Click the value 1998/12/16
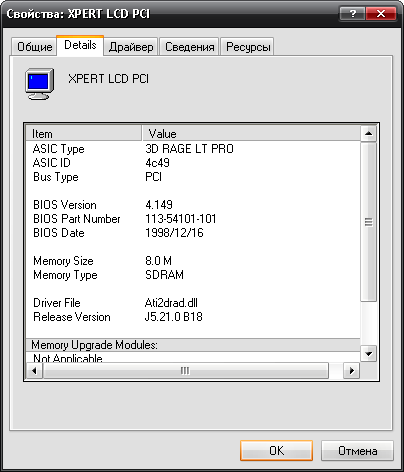This screenshot has height=472, width=404. point(174,233)
